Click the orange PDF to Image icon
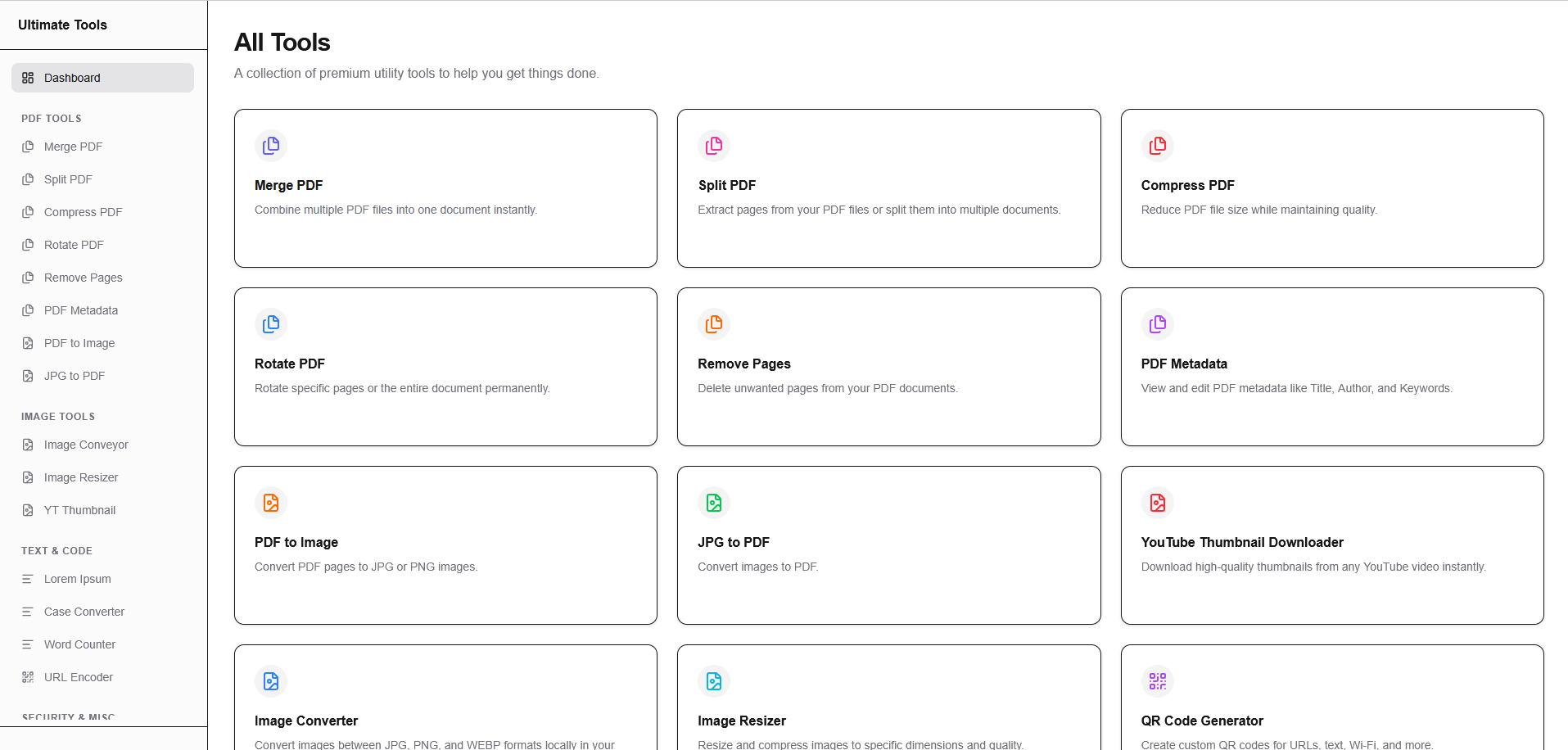Viewport: 1568px width, 750px height. (270, 503)
